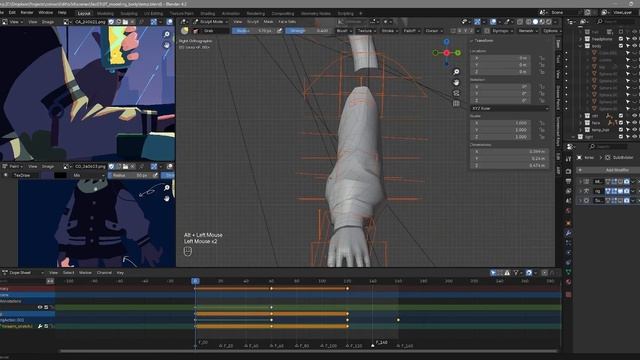Open the Channel menu in Dope Sheet

tap(104, 273)
